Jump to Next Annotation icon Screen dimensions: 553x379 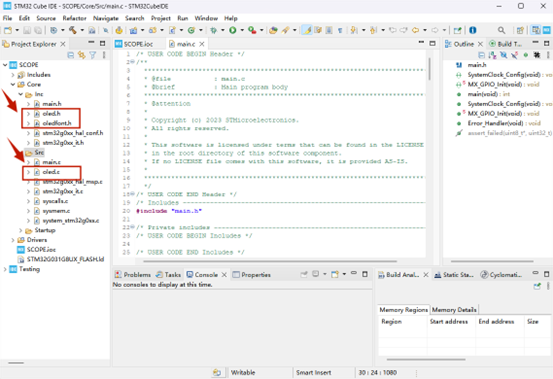tap(354, 30)
